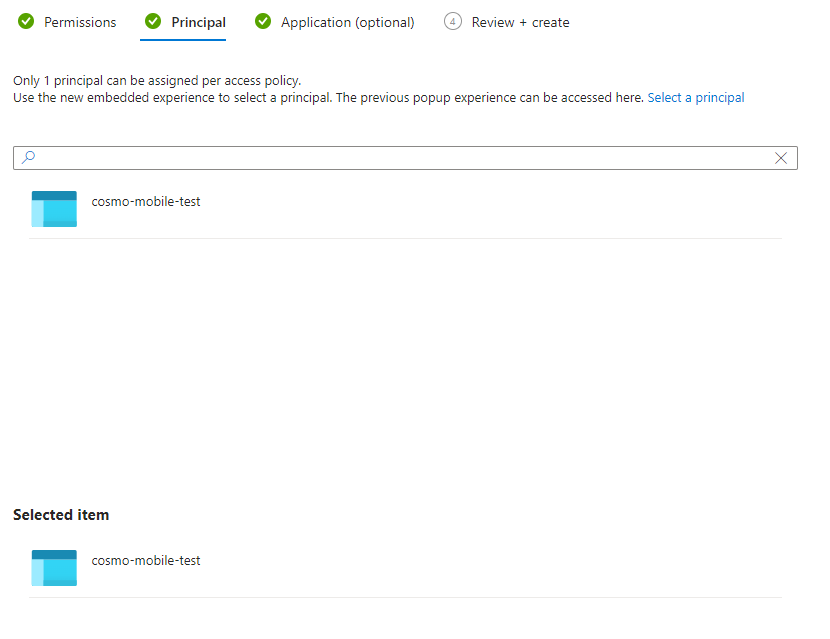This screenshot has width=830, height=639.
Task: Switch to the Principal tab
Action: 198,22
